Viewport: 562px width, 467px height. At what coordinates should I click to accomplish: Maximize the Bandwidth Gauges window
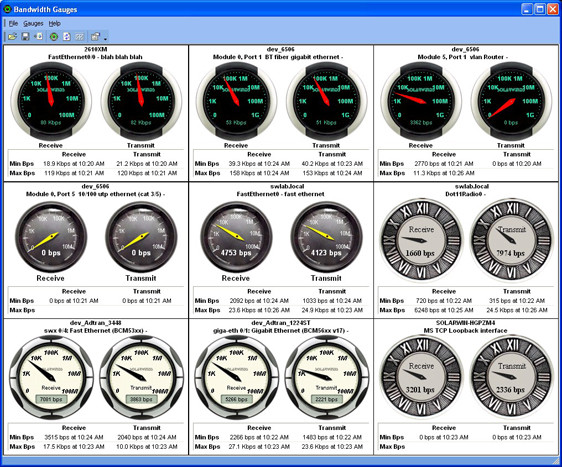click(540, 9)
